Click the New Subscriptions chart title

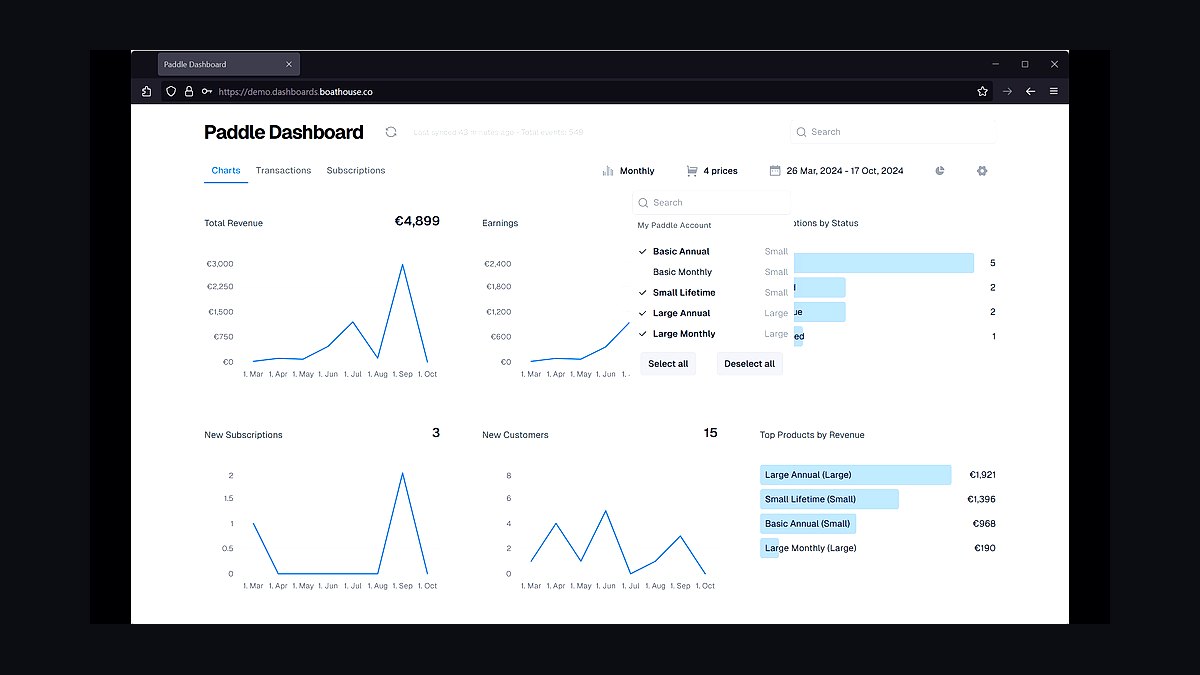click(243, 435)
